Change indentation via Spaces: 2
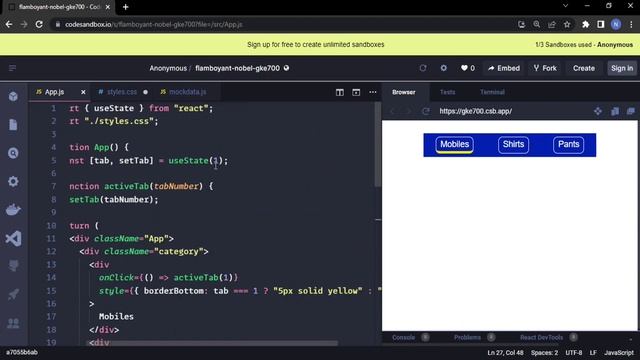Image resolution: width=640 pixels, height=360 pixels. point(544,353)
